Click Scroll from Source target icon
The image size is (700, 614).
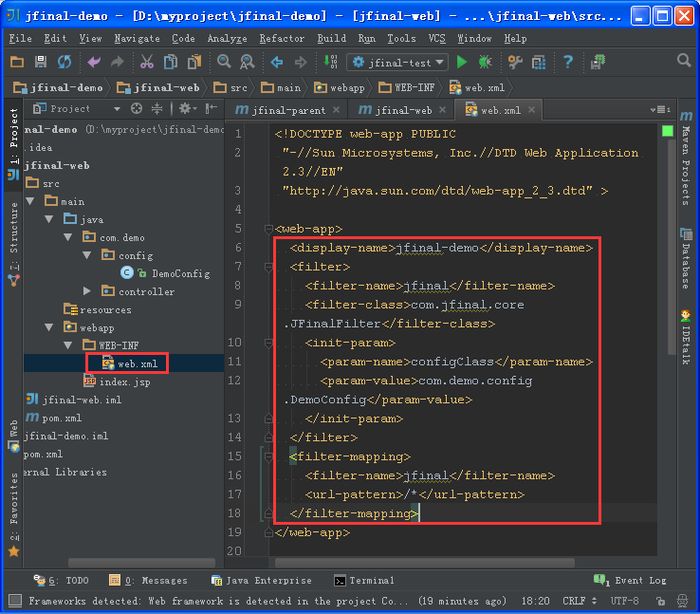(x=137, y=109)
